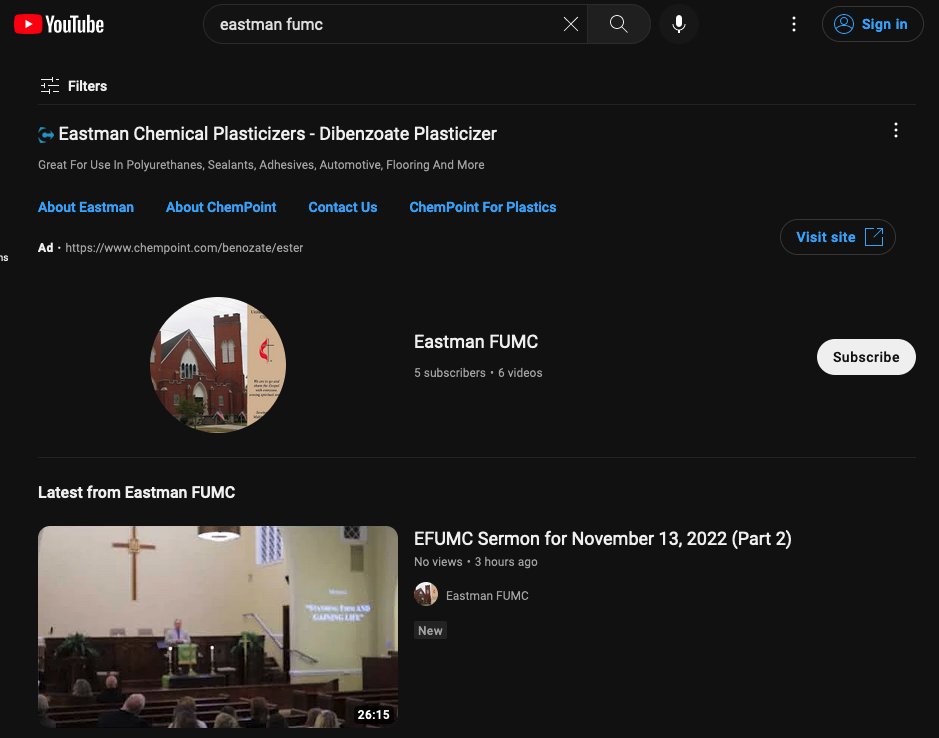The height and width of the screenshot is (738, 939).
Task: Open the EFUMC Sermon November 13 video title
Action: 602,538
